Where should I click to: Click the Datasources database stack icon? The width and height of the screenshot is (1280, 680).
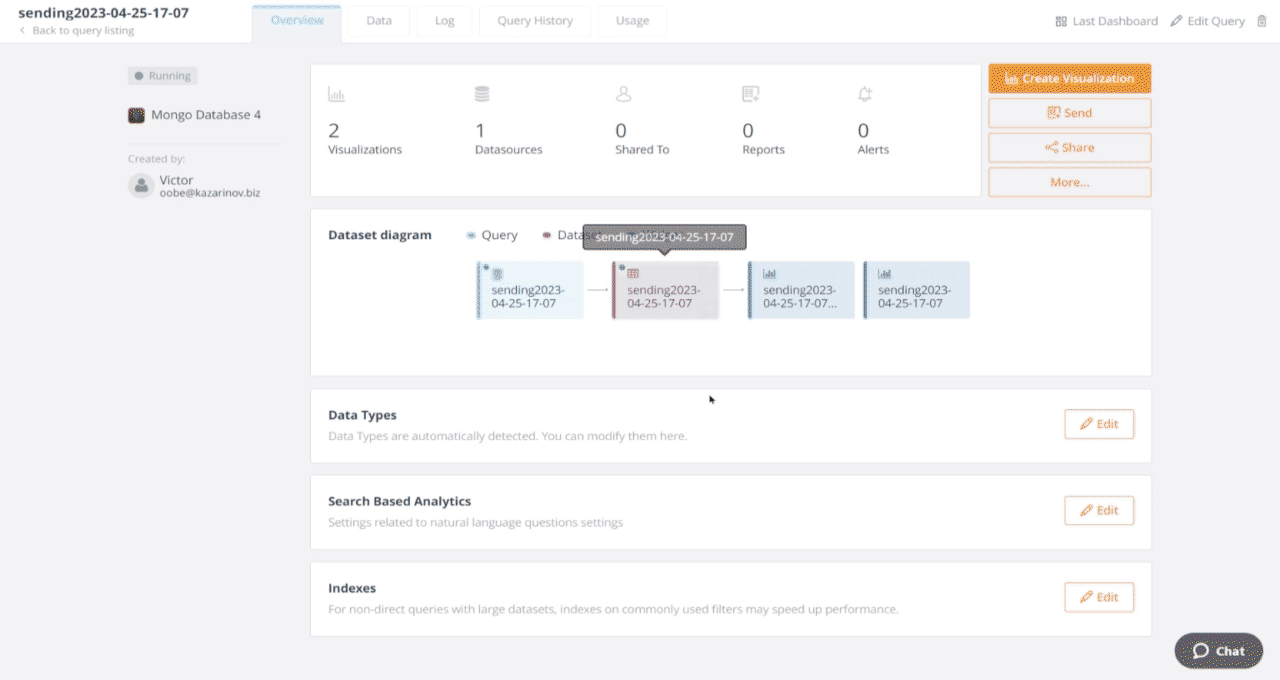point(482,94)
